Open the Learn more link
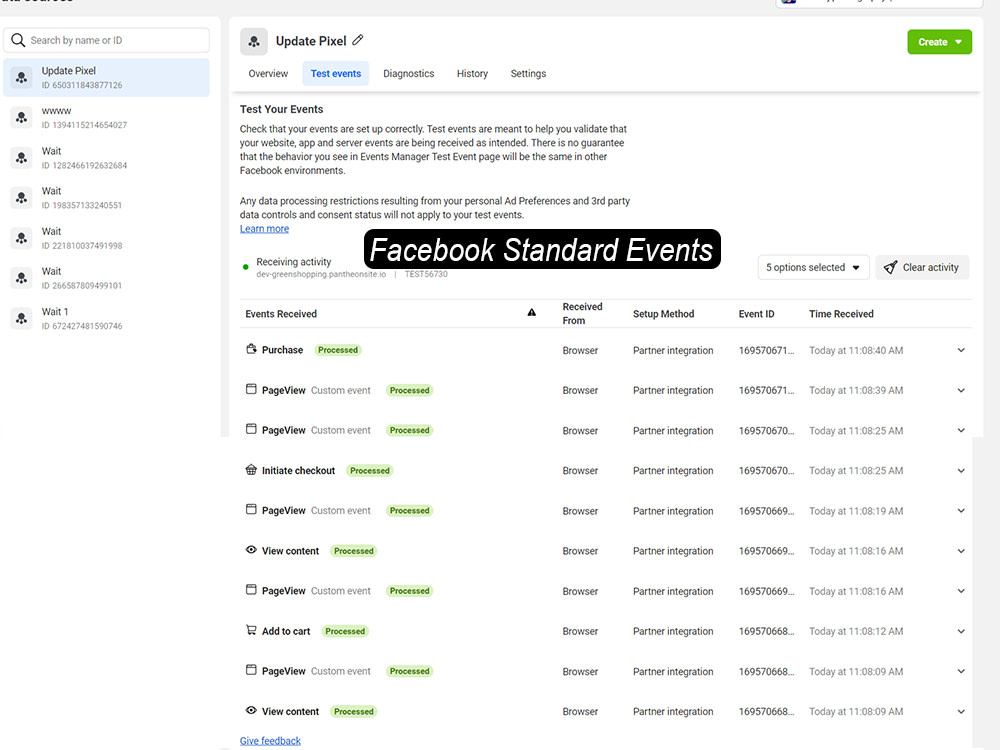The image size is (1000, 750). point(264,228)
